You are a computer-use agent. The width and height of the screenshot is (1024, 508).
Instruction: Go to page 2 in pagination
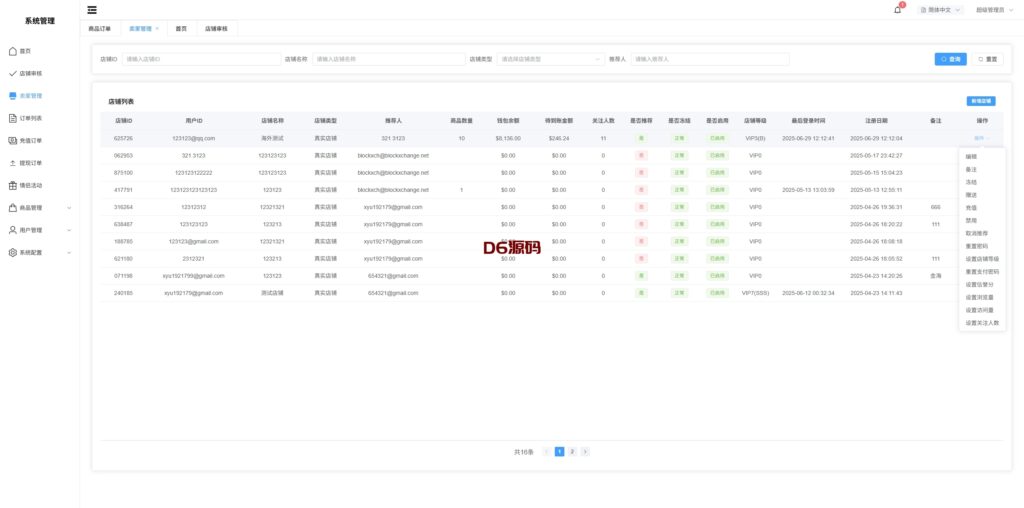click(x=572, y=452)
